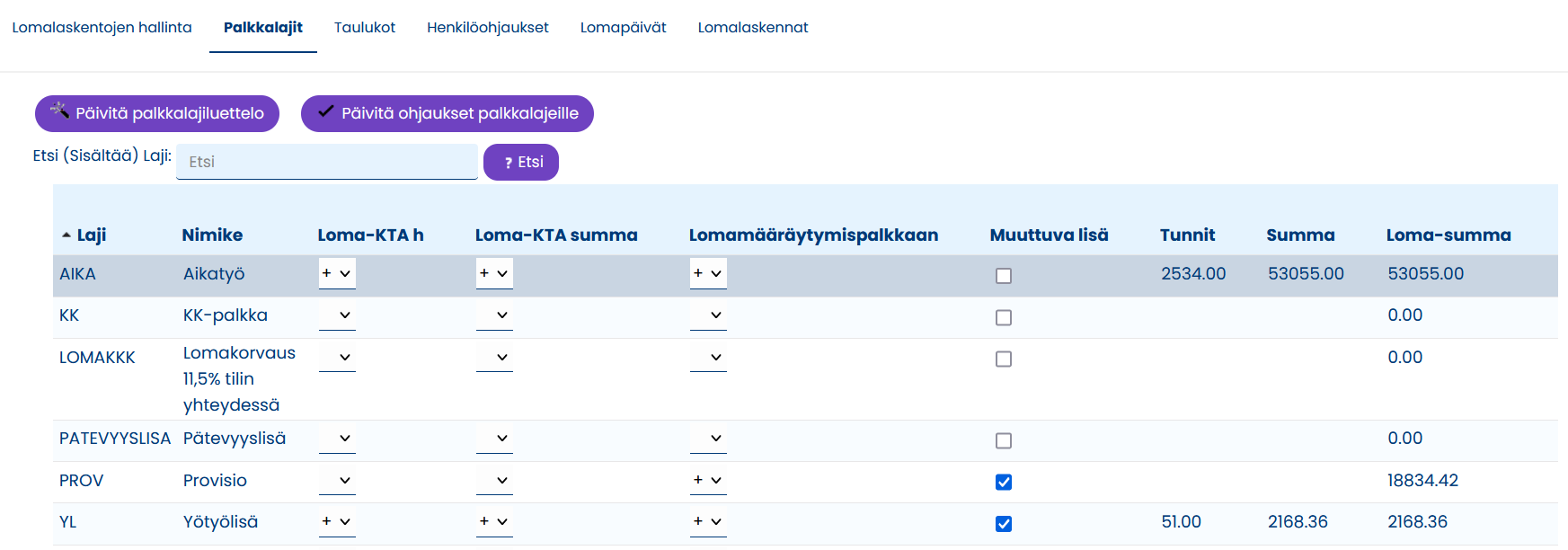Click the Provisio nimike cell
This screenshot has height=550, width=1568.
pos(215,481)
